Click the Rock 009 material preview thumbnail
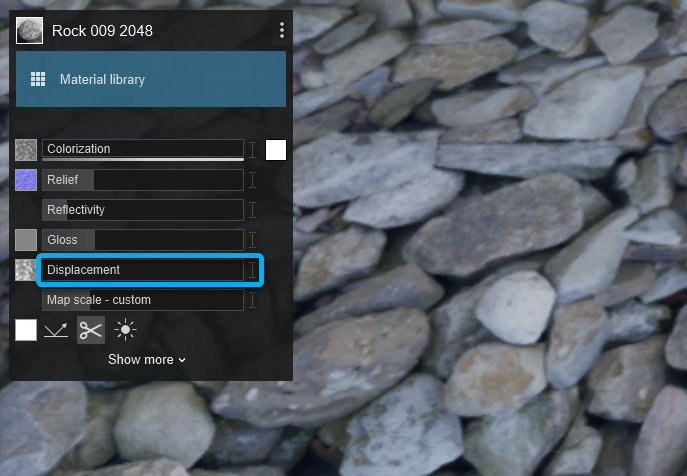Image resolution: width=687 pixels, height=476 pixels. pyautogui.click(x=27, y=31)
